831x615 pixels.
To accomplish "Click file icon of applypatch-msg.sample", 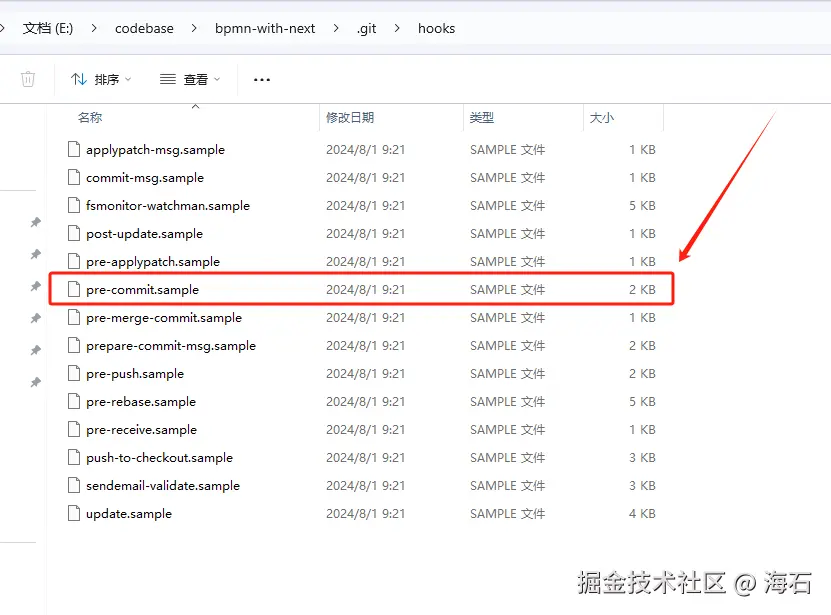I will coord(74,150).
